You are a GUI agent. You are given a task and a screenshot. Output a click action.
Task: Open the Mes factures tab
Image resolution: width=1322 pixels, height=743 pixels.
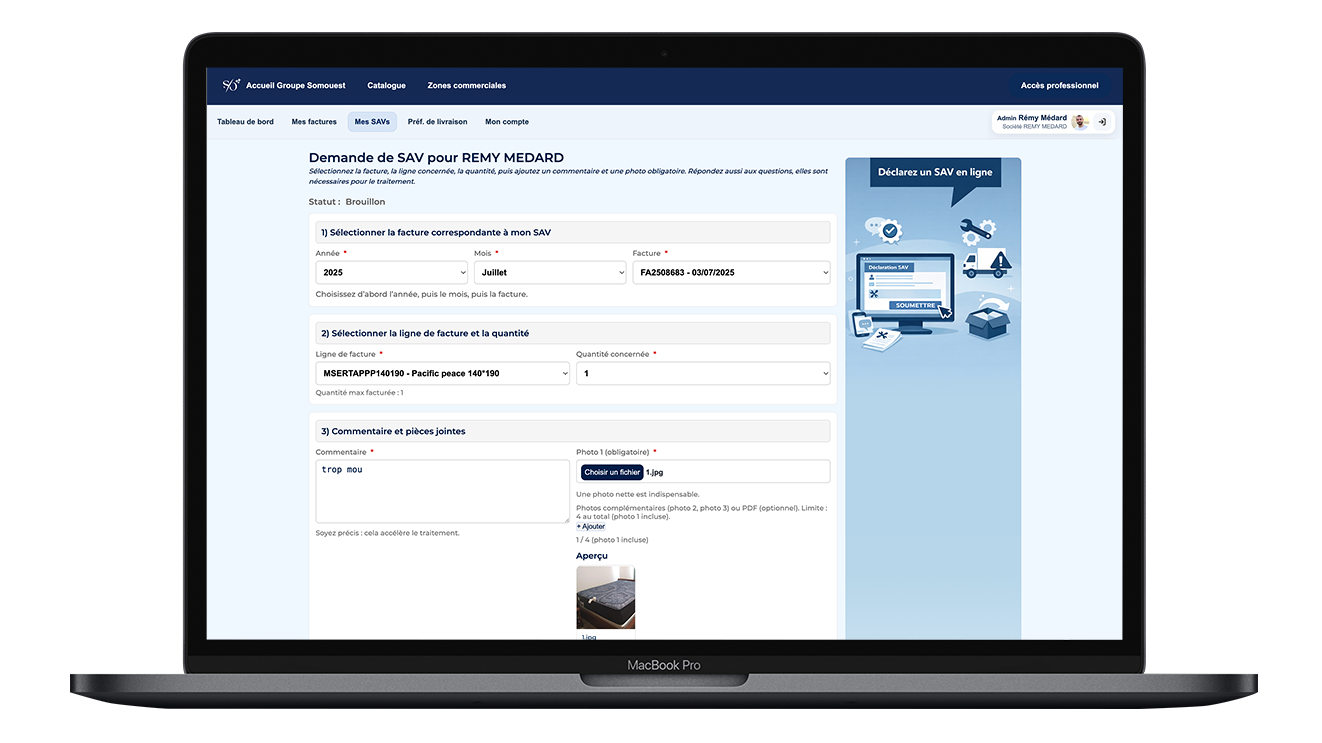pos(314,122)
